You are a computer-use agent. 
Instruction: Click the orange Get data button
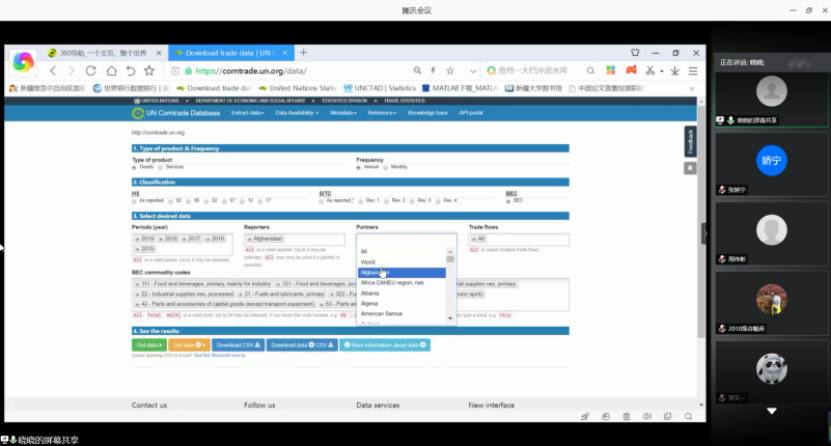[x=189, y=345]
